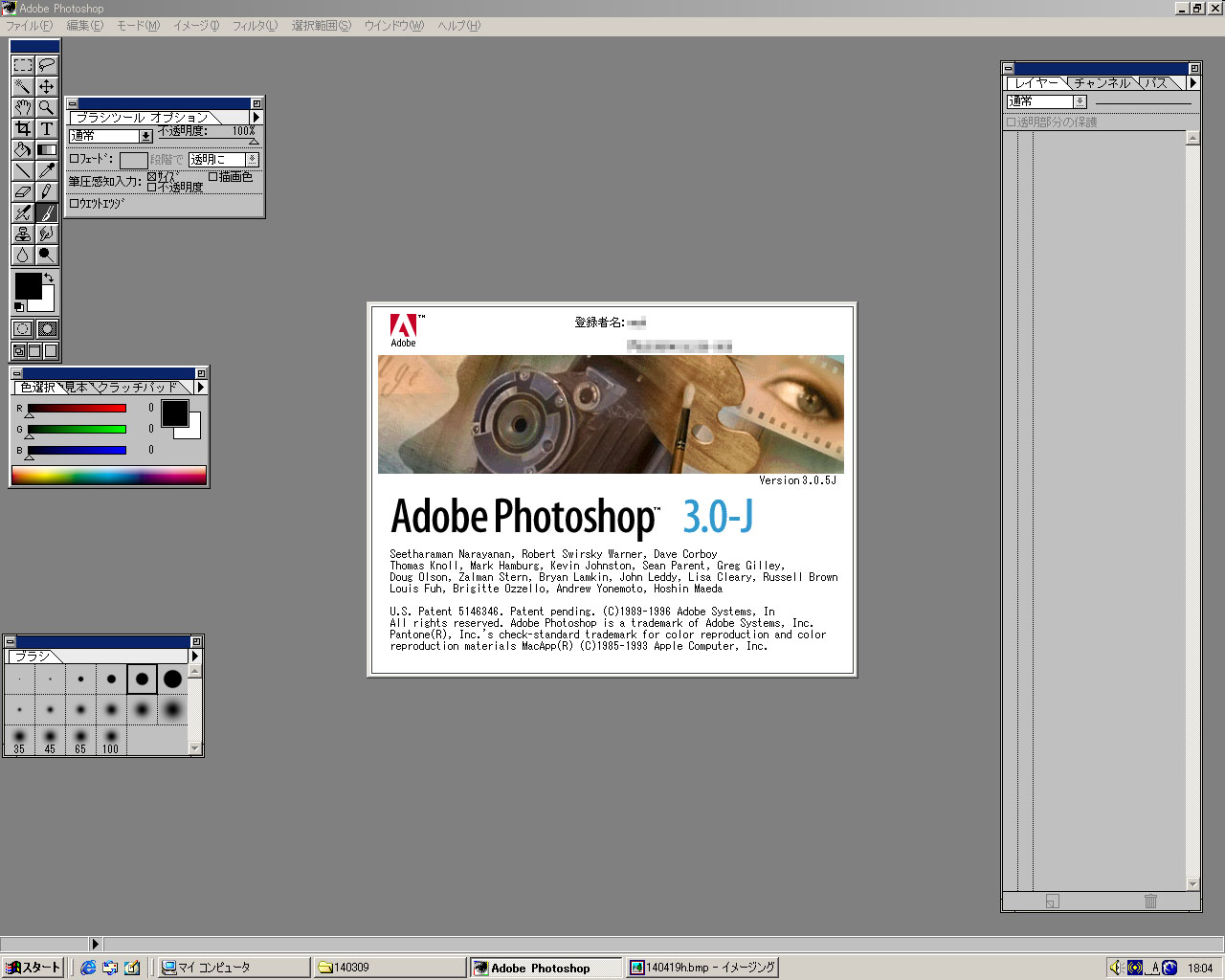The width and height of the screenshot is (1225, 980).
Task: Select the Pencil tool
Action: pyautogui.click(x=46, y=191)
